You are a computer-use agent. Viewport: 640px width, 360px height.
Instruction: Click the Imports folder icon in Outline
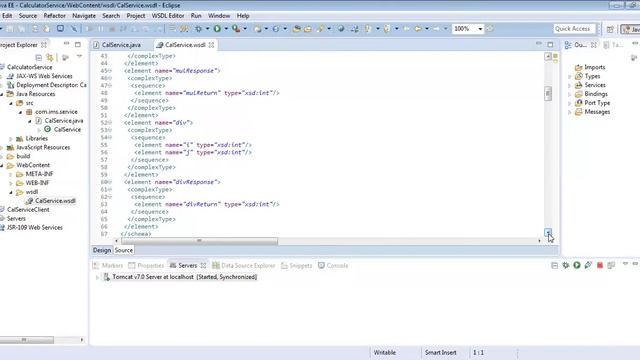pyautogui.click(x=578, y=67)
